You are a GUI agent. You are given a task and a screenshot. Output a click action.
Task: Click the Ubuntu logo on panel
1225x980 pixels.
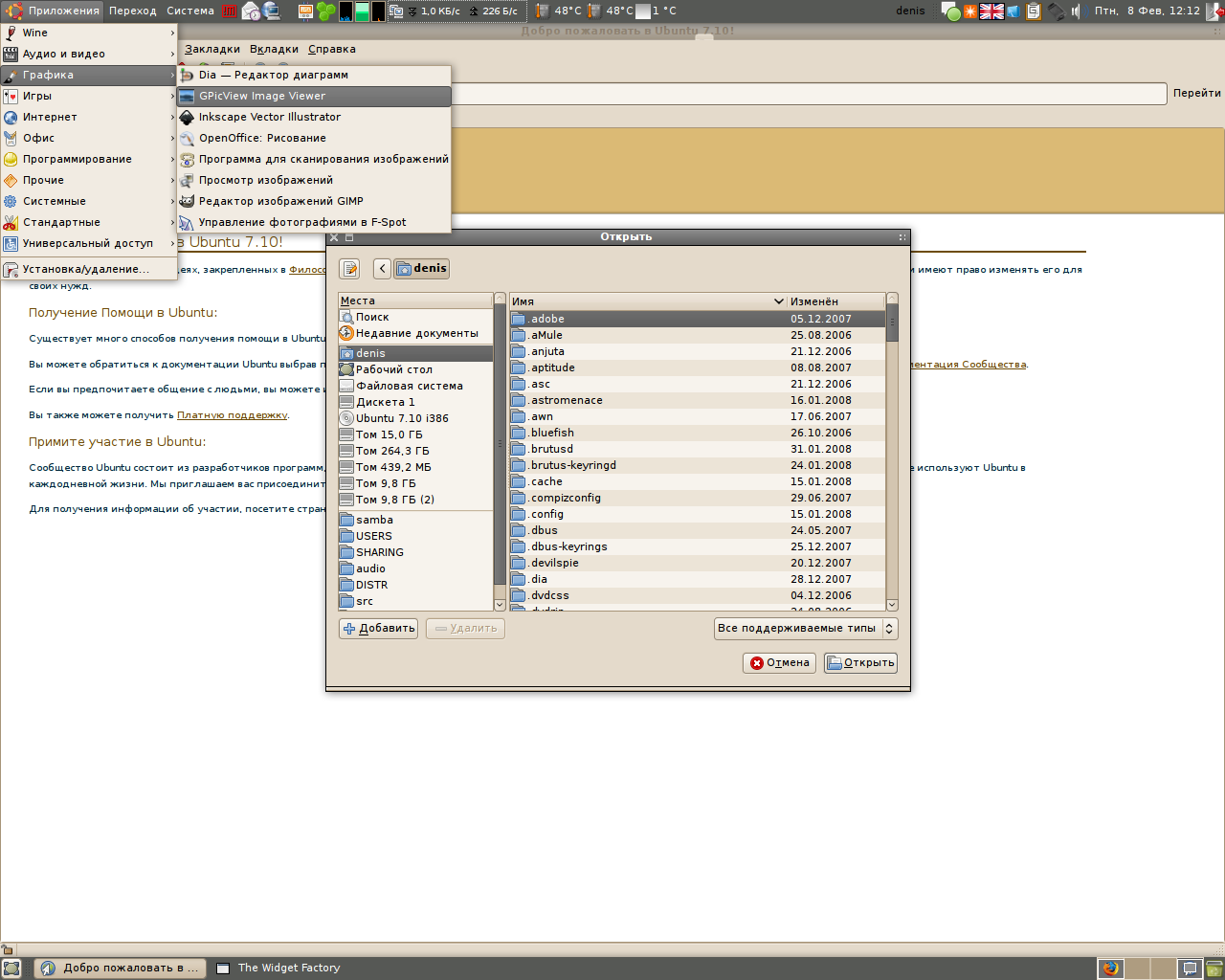coord(13,11)
